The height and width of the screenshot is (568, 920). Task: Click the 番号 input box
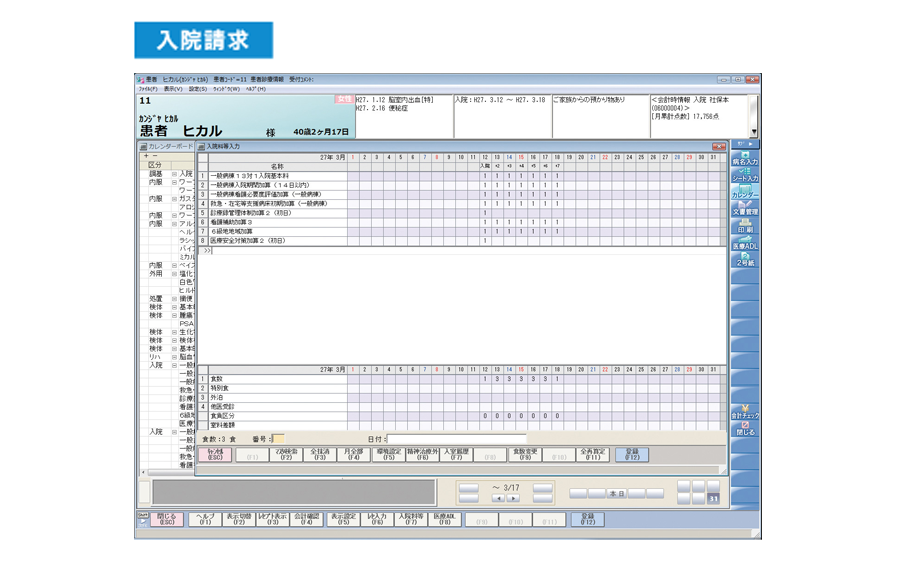[279, 439]
